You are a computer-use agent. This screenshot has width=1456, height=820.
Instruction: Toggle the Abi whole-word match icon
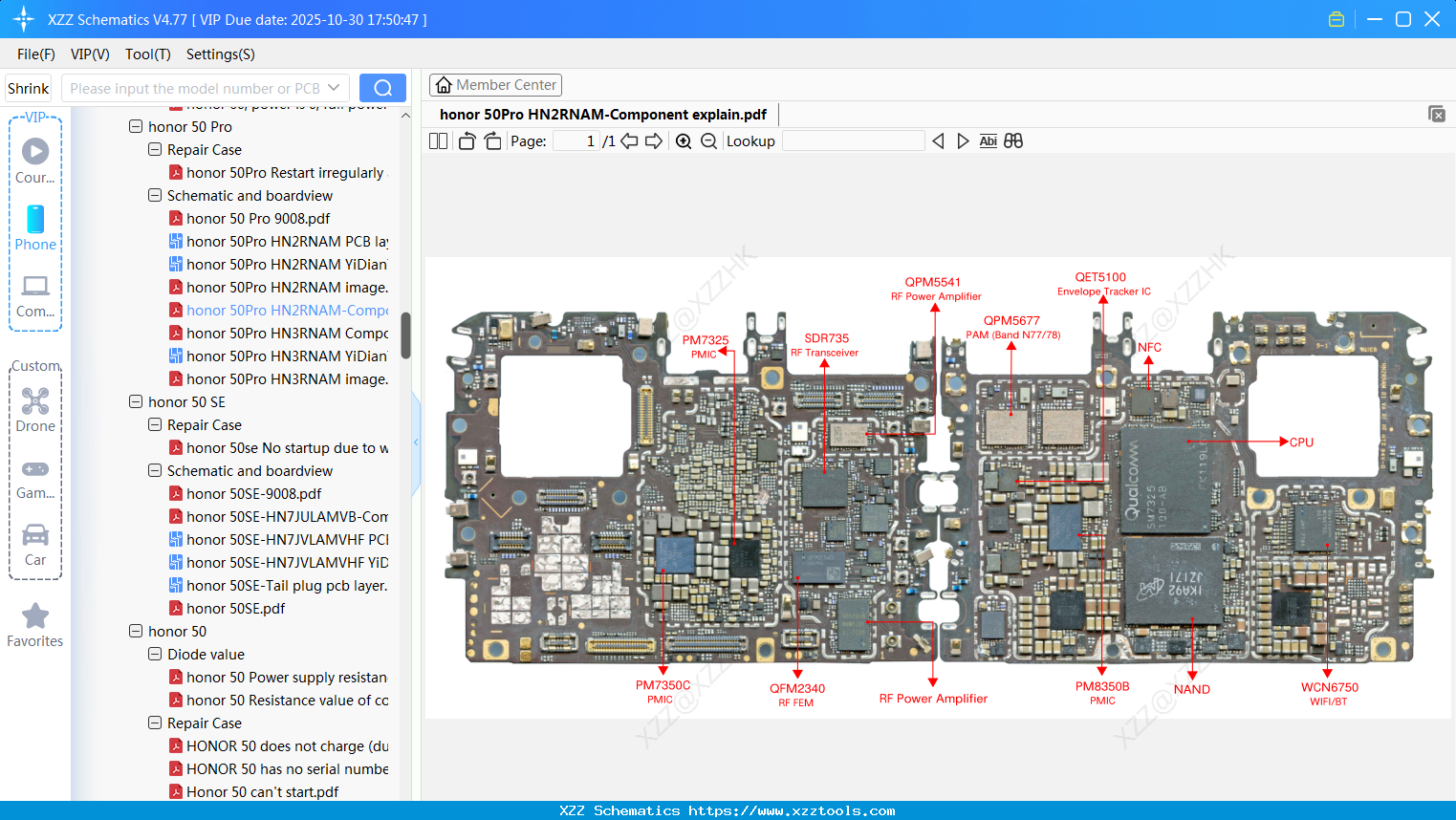[x=989, y=141]
